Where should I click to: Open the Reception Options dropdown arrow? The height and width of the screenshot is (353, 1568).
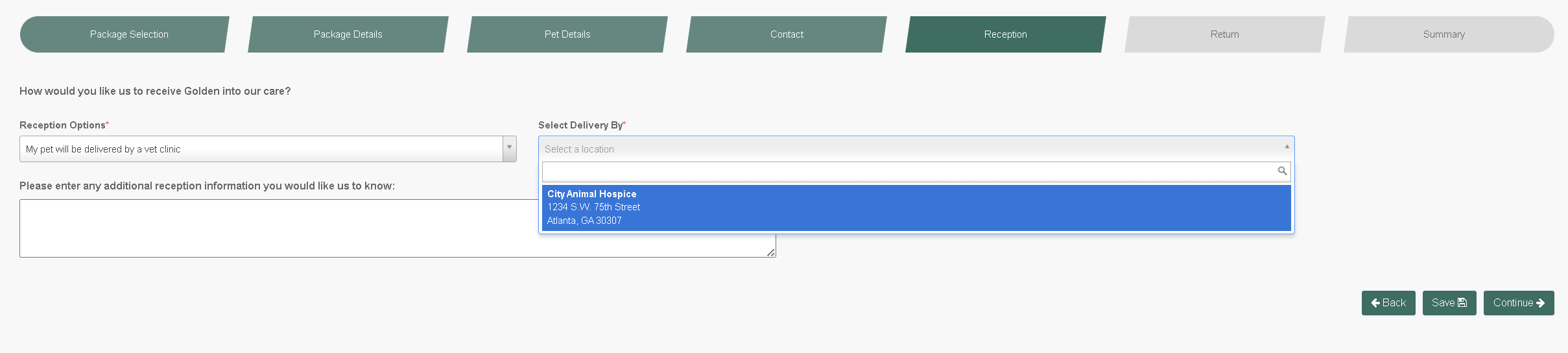510,149
